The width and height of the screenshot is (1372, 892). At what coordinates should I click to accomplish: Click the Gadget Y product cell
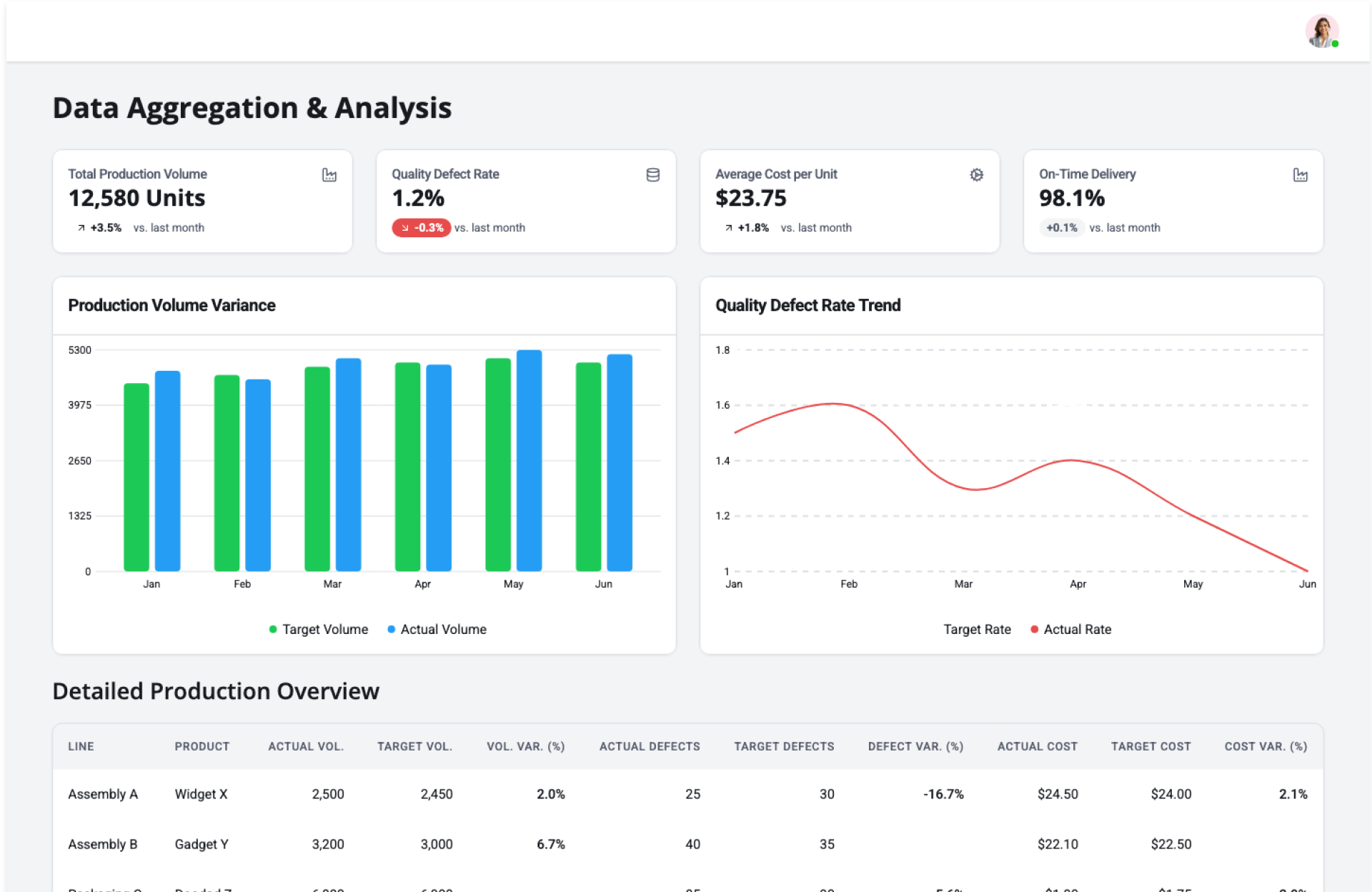tap(202, 844)
